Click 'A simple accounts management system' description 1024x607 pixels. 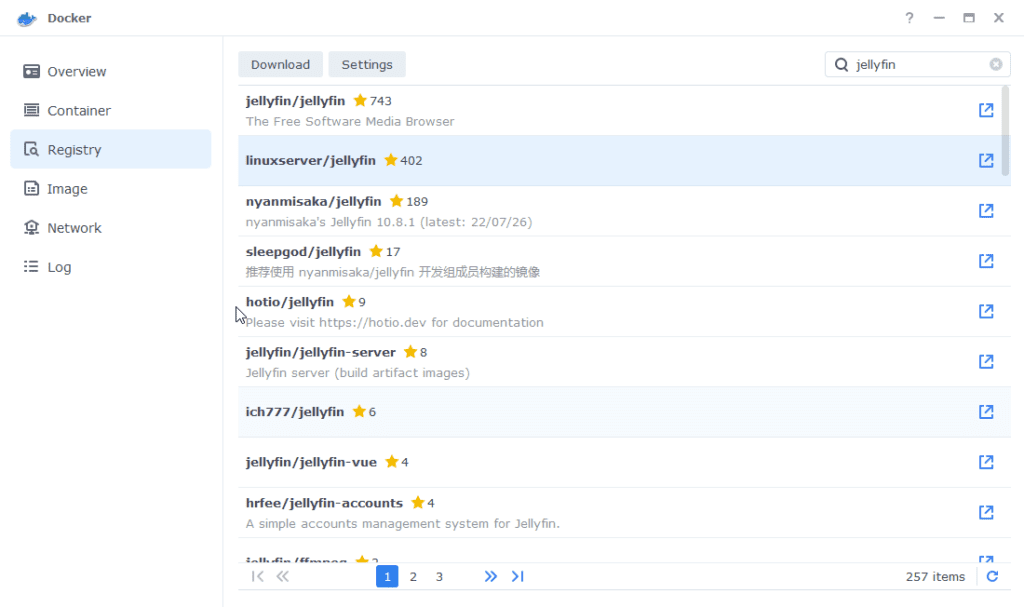pyautogui.click(x=402, y=524)
